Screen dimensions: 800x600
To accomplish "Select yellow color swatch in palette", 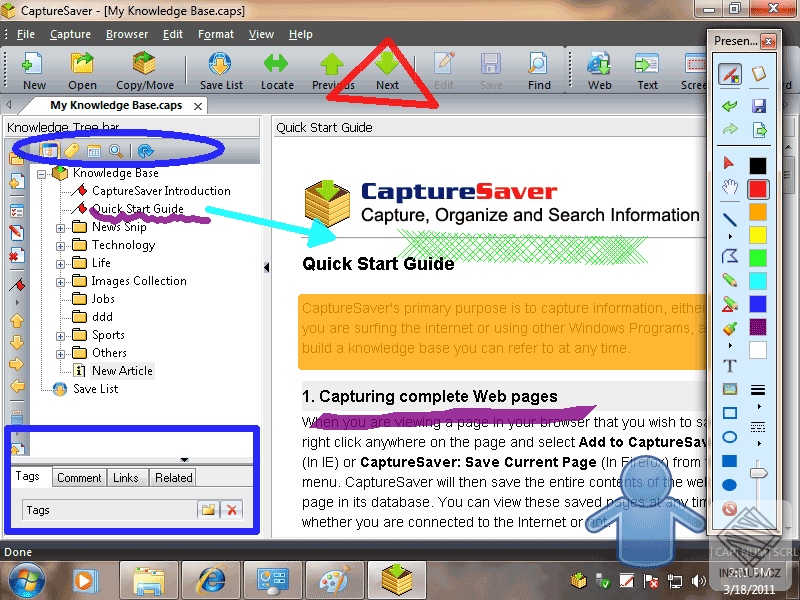I will (758, 235).
